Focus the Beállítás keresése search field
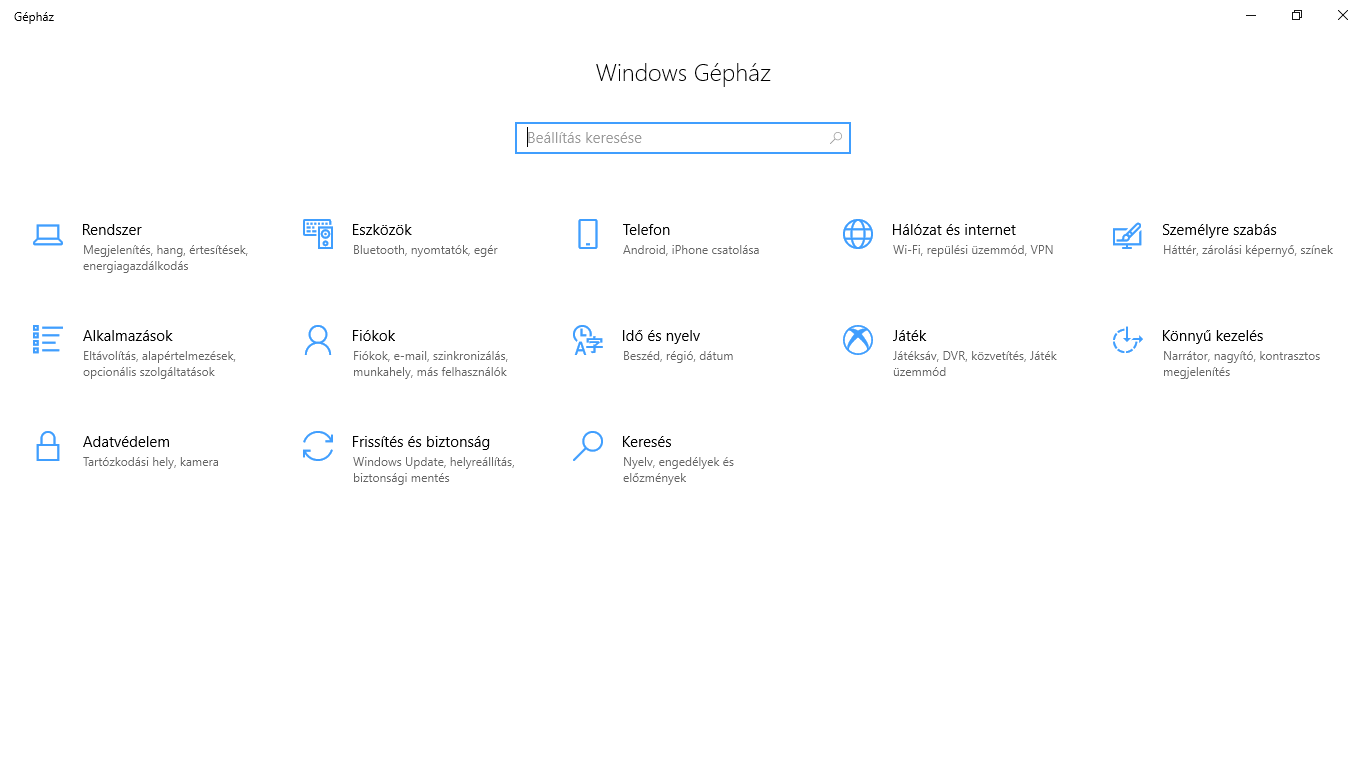 tap(683, 138)
